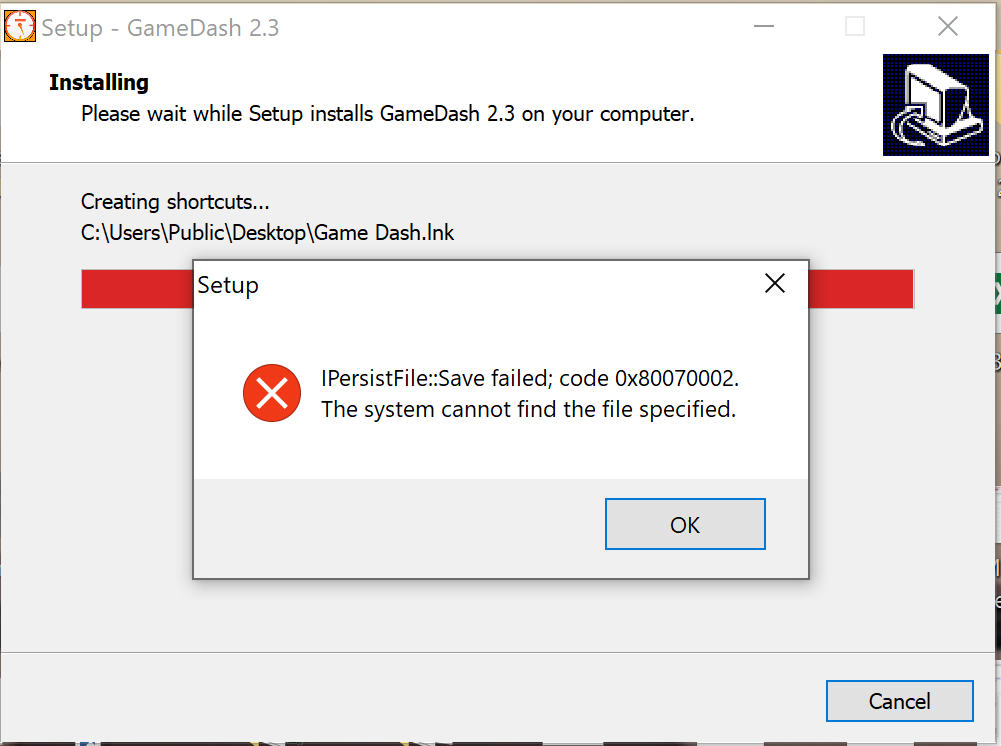Click the "Installing" heading
Screen dimensions: 1001x746
(99, 82)
